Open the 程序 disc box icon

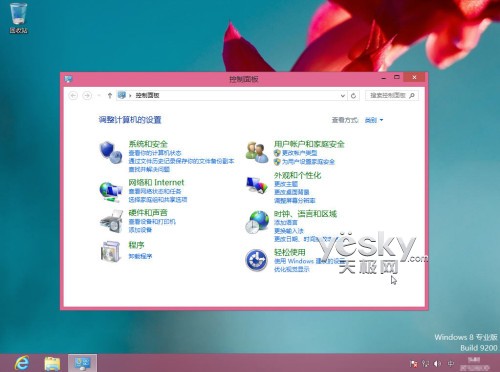tap(111, 252)
